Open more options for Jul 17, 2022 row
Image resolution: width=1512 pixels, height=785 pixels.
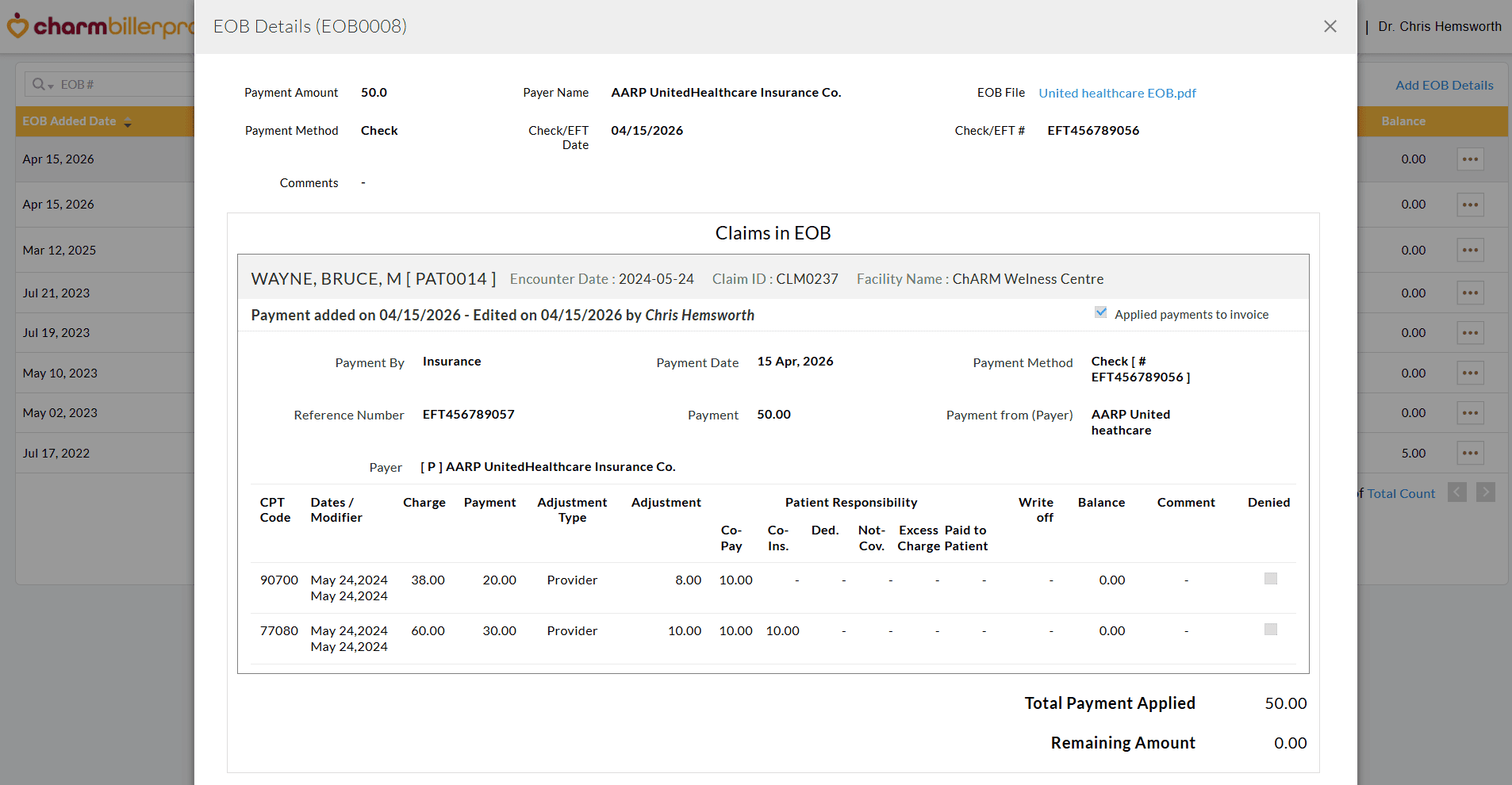tap(1470, 454)
